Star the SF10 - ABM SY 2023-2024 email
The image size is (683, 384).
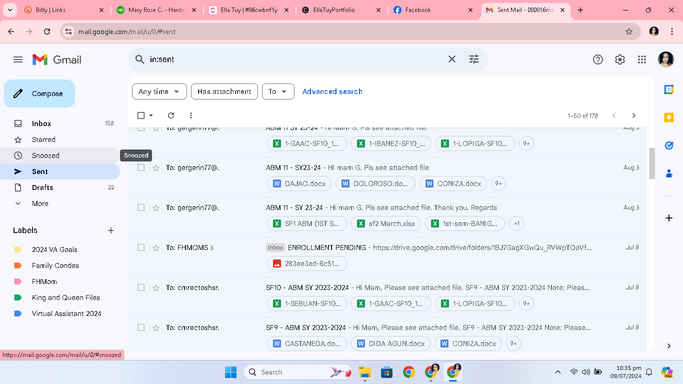[156, 288]
